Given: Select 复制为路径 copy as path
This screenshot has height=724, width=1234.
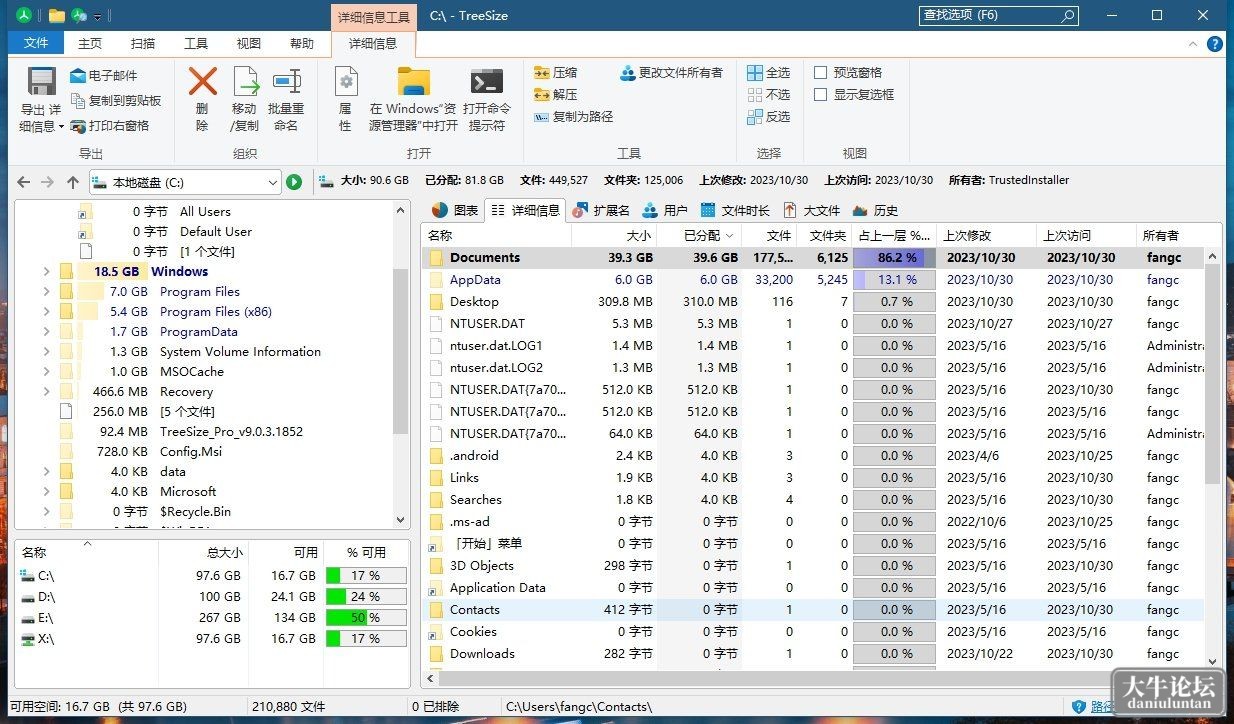Looking at the screenshot, I should (573, 117).
